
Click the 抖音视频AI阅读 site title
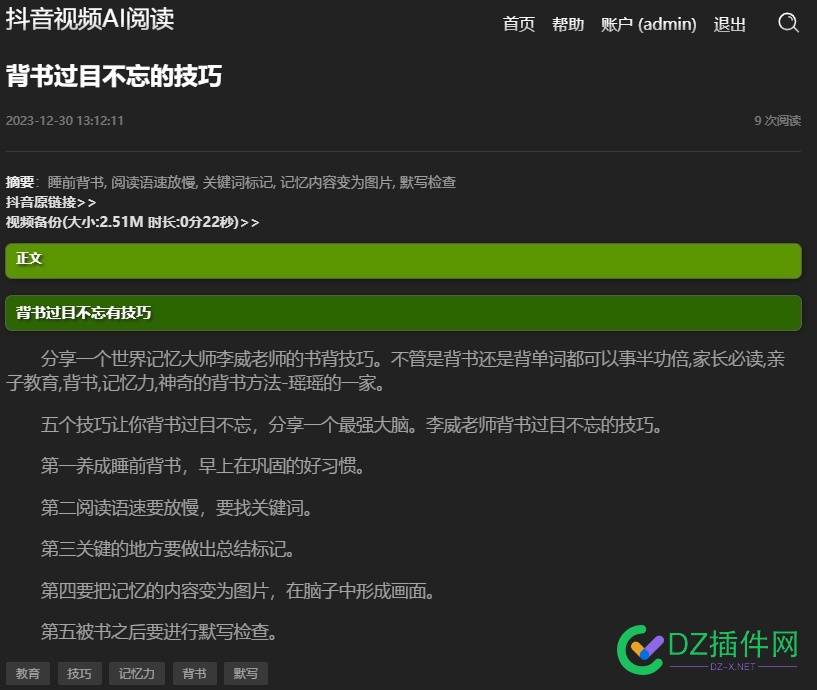pyautogui.click(x=90, y=19)
